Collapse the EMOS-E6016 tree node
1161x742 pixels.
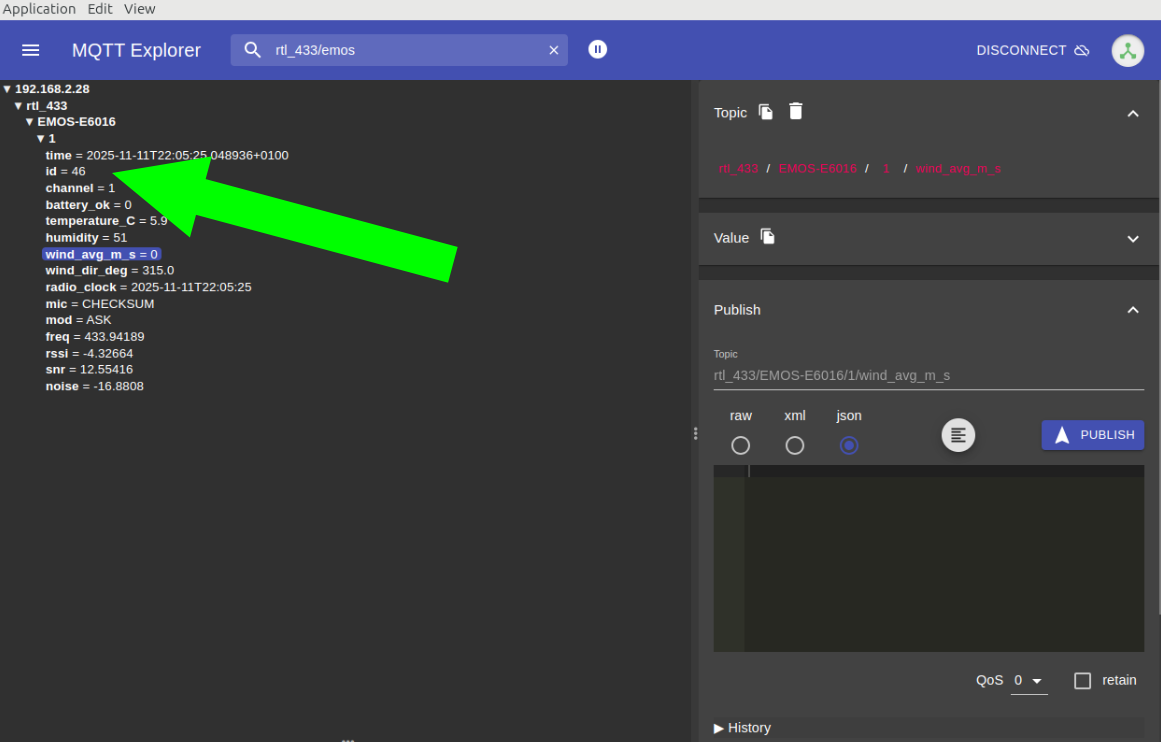(x=30, y=122)
